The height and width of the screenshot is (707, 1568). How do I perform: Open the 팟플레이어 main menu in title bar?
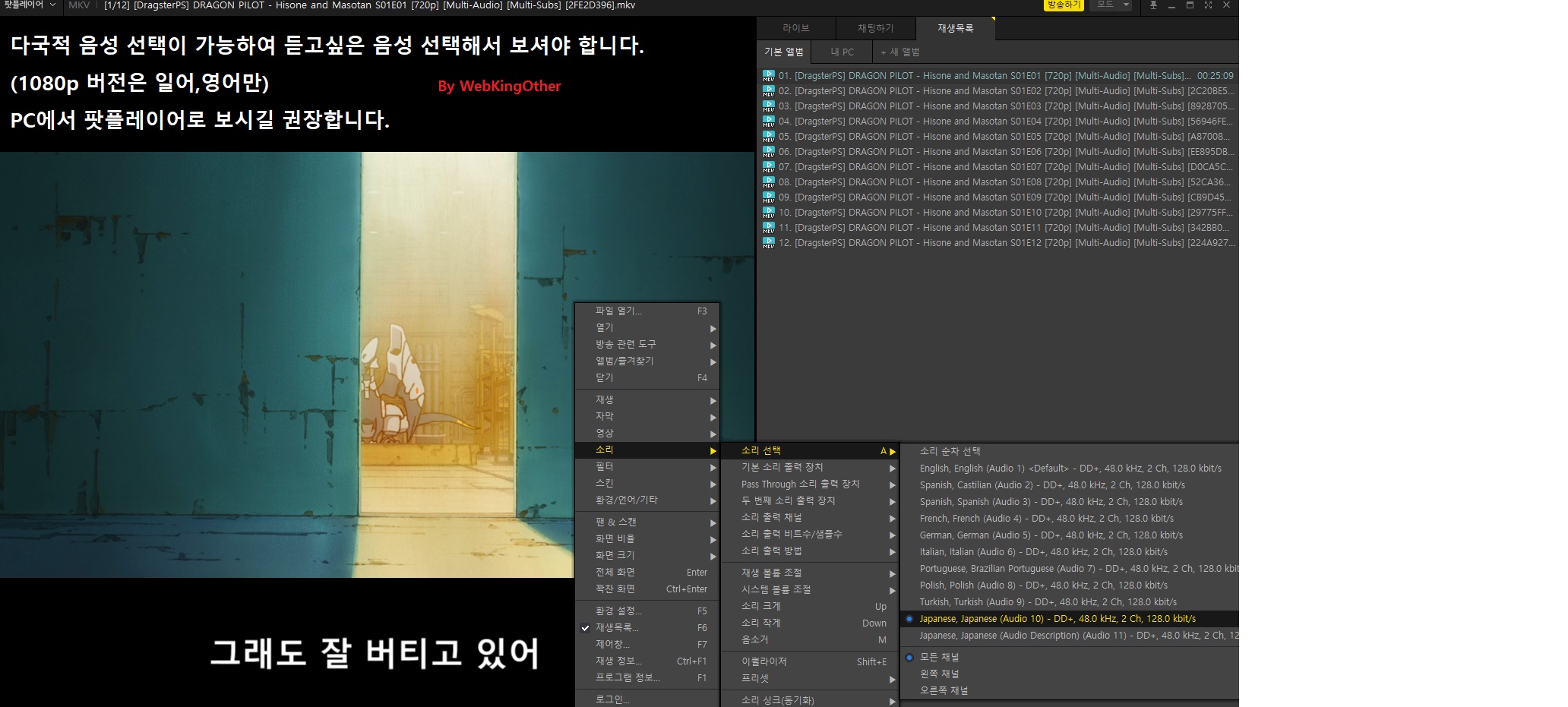[x=29, y=5]
